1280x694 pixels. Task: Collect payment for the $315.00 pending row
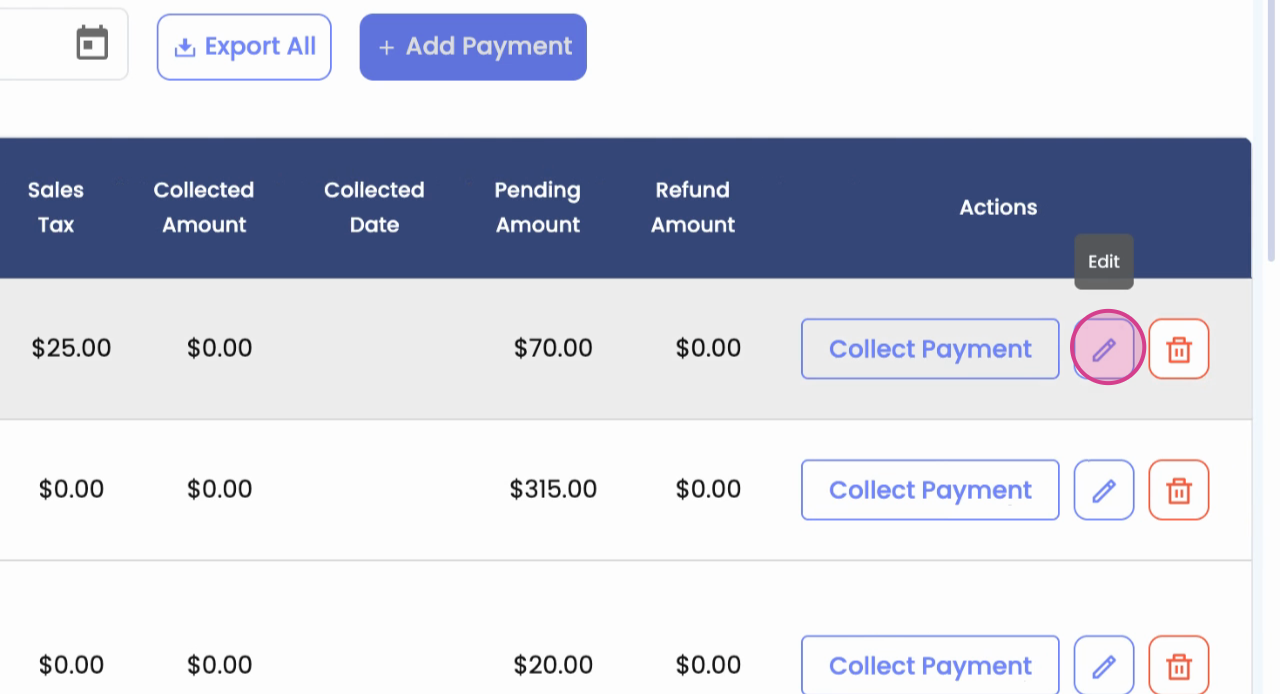tap(930, 490)
